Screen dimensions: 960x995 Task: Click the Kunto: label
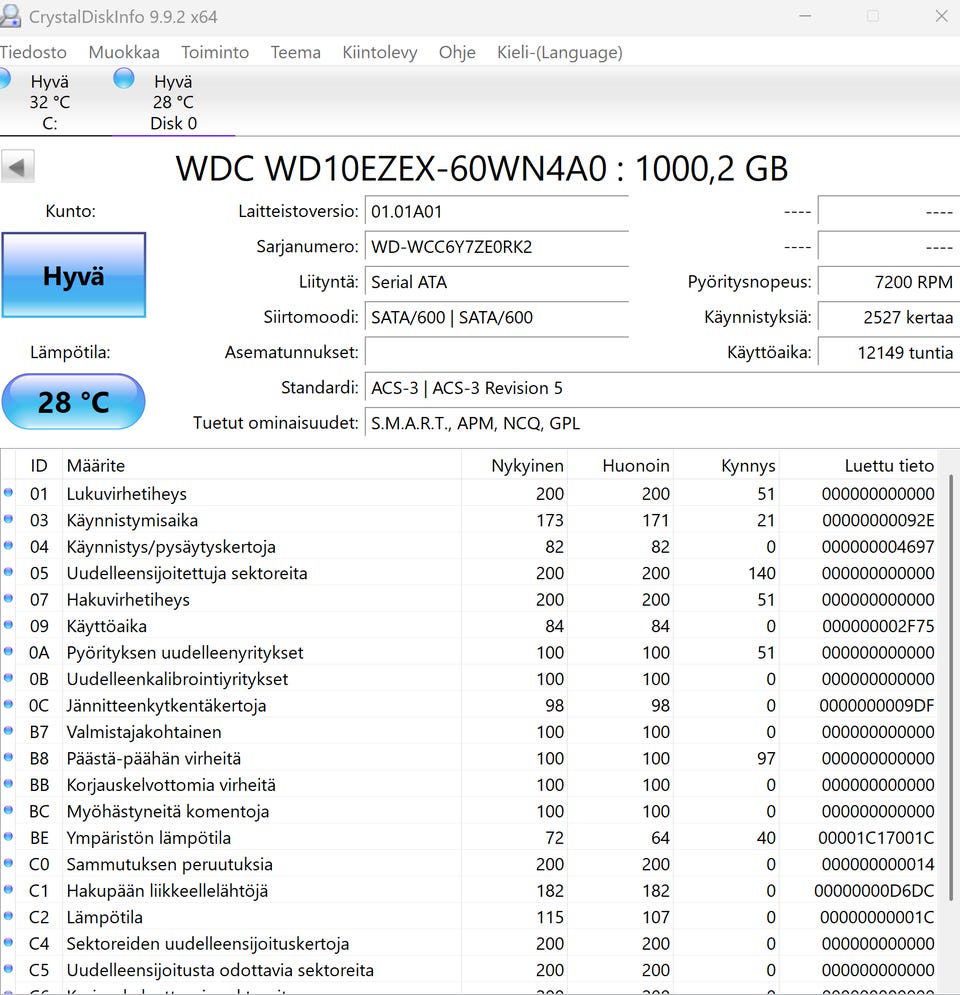point(70,211)
